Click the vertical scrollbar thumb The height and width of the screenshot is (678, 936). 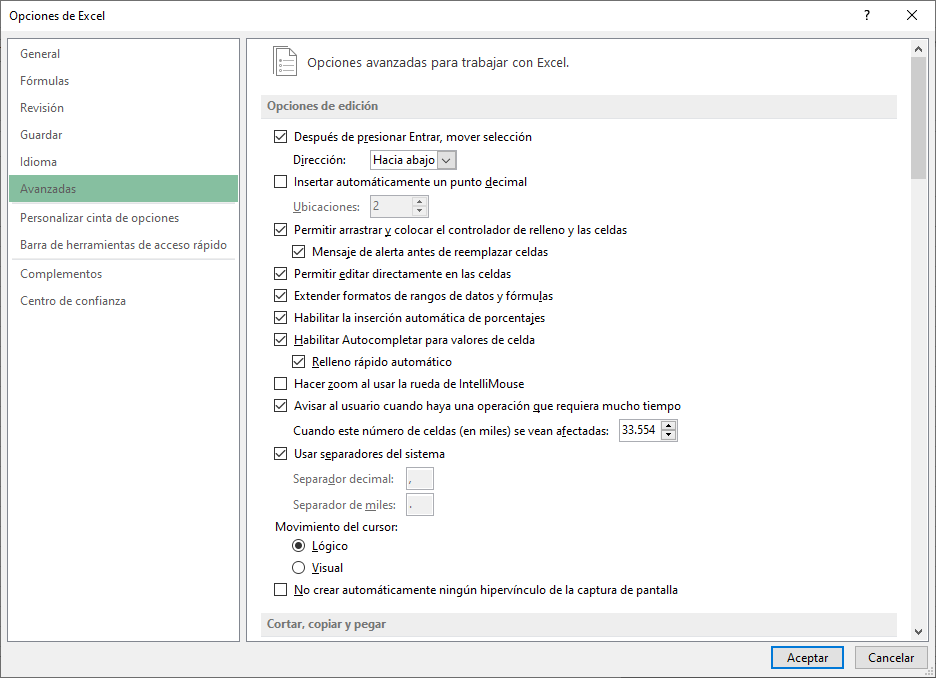coord(918,118)
